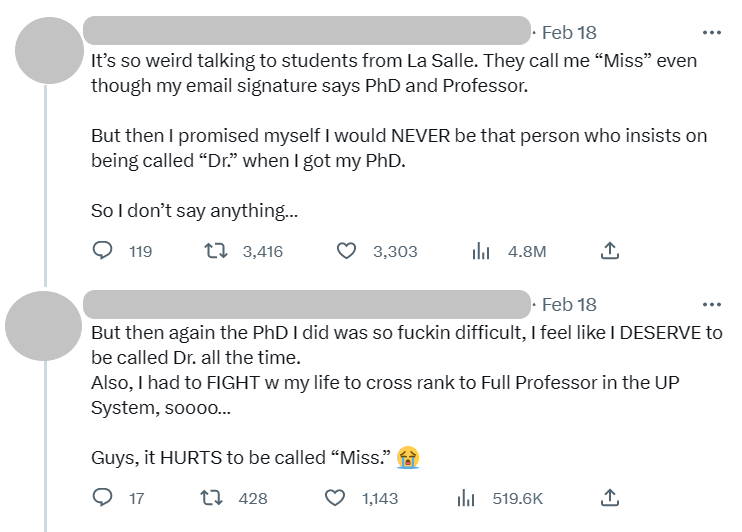Open tweet text about deserving Dr. title
This screenshot has width=742, height=532.
pos(407,395)
